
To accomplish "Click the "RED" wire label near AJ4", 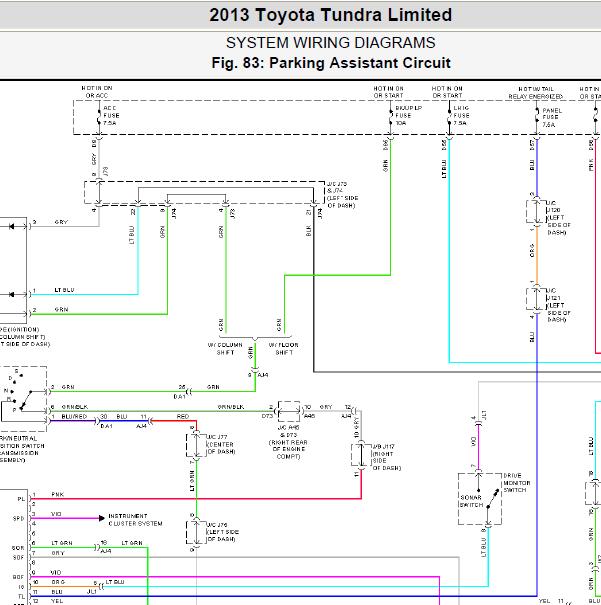I will 182,417.
